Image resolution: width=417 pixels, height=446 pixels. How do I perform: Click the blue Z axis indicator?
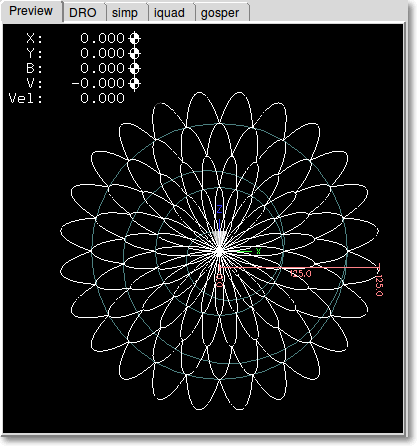219,209
